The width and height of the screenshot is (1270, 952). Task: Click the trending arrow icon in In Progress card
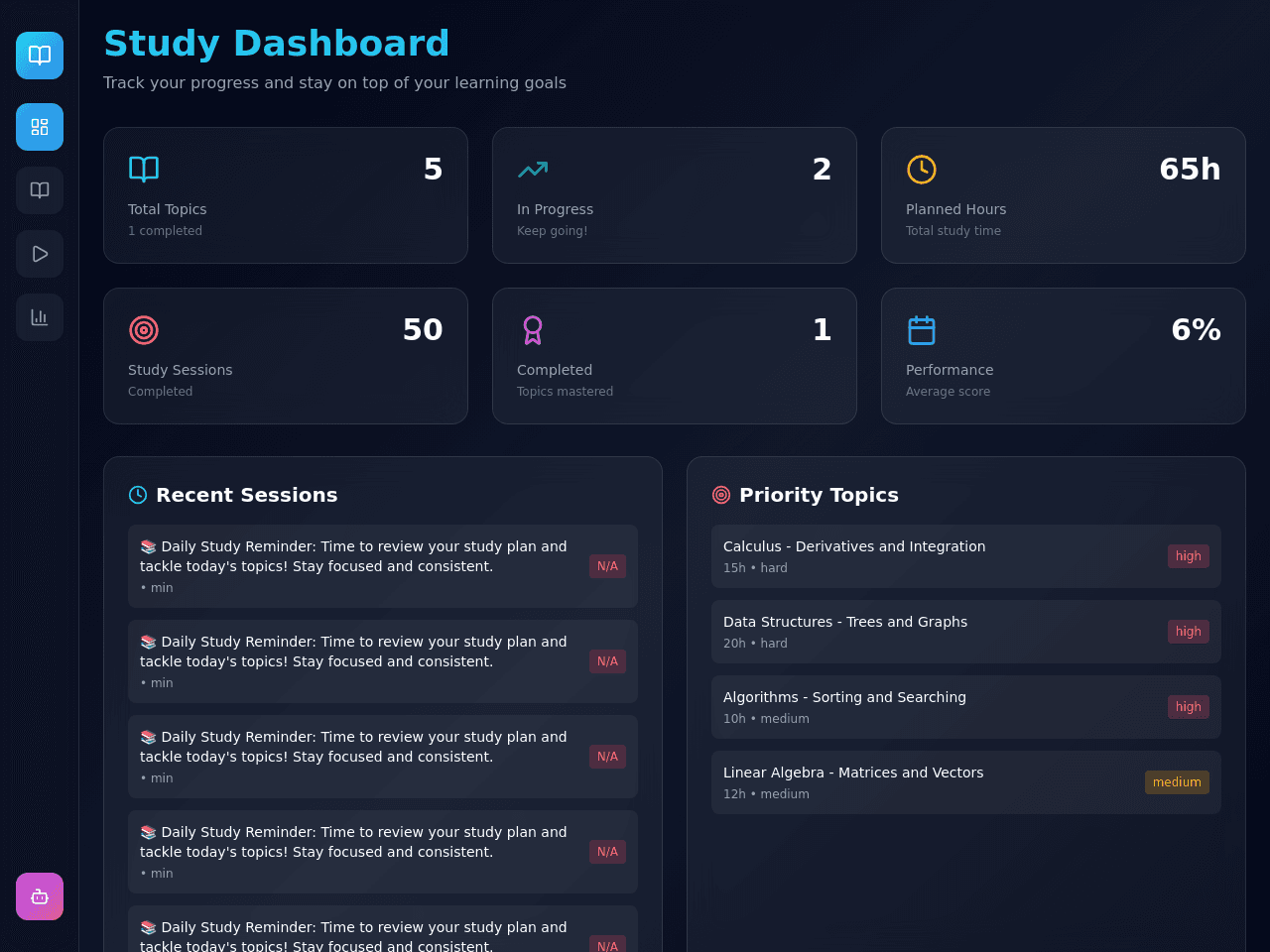(533, 170)
